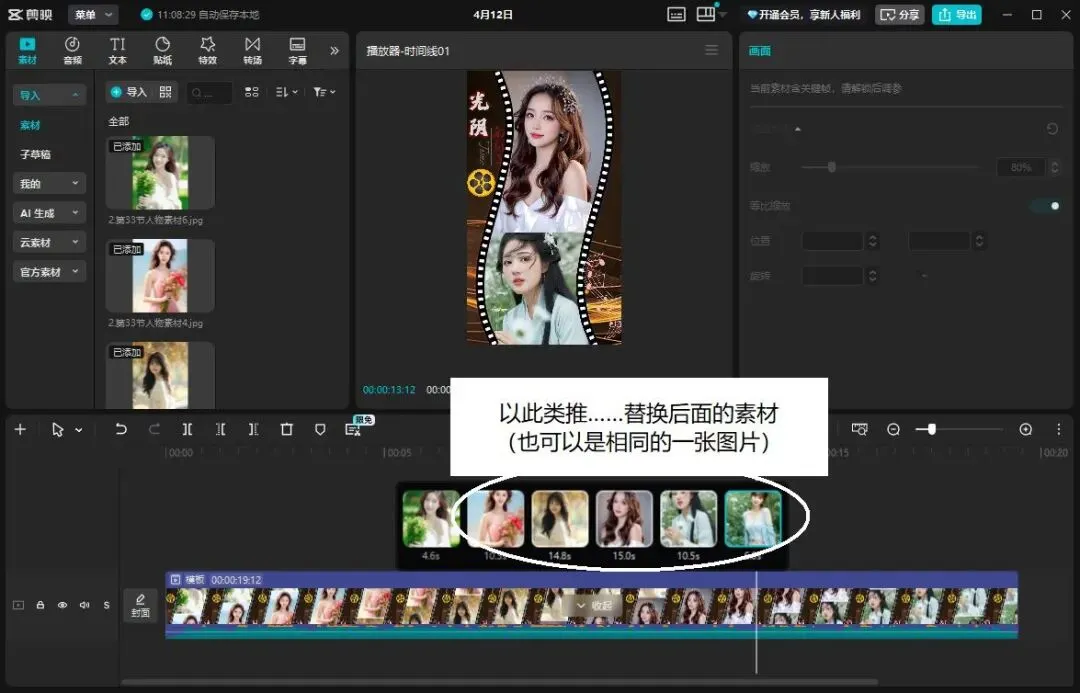This screenshot has height=693, width=1080.
Task: Click the keyboard shortcuts icon in title bar
Action: [x=676, y=14]
